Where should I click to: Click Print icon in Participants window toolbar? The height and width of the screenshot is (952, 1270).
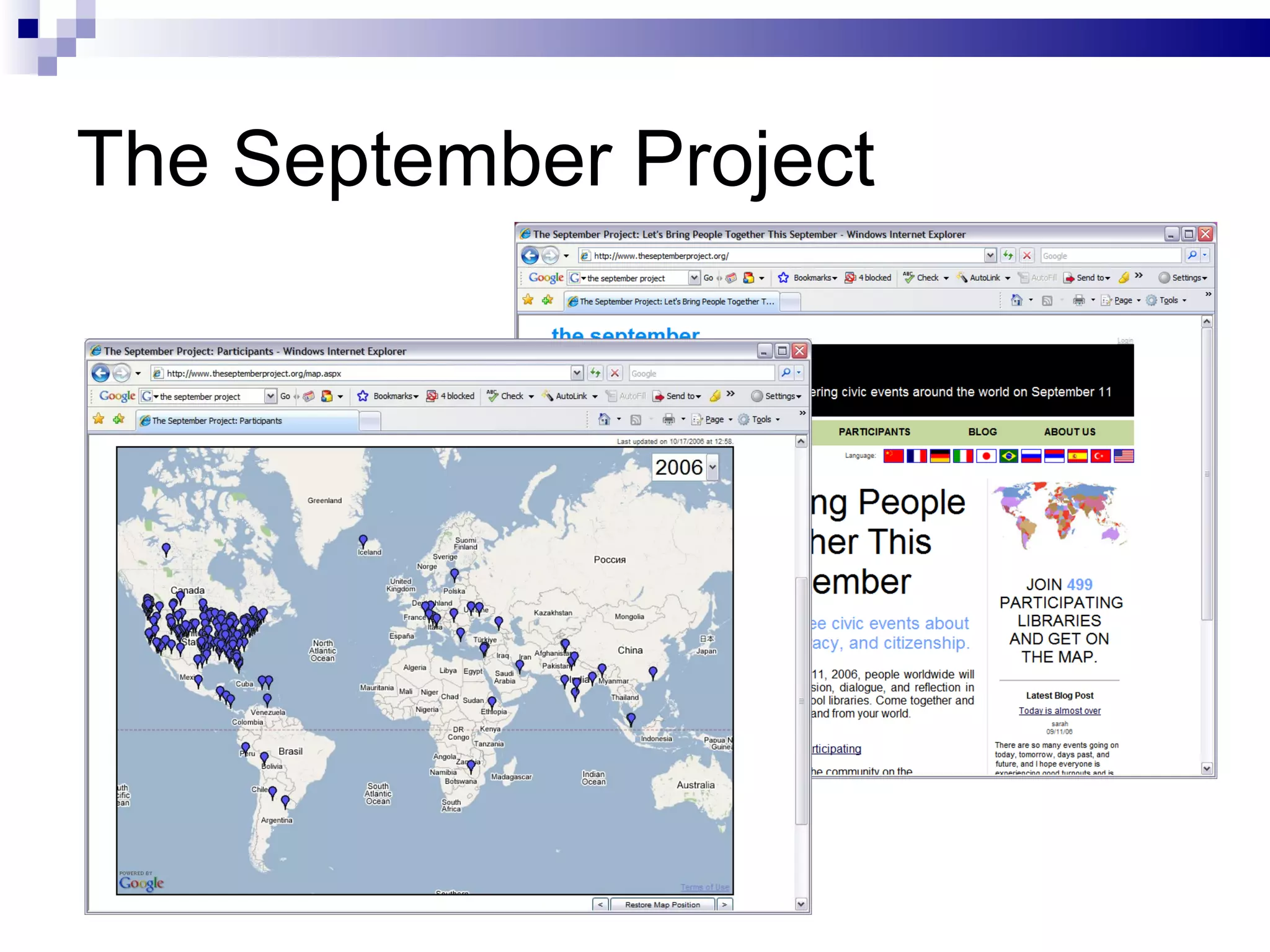tap(668, 420)
